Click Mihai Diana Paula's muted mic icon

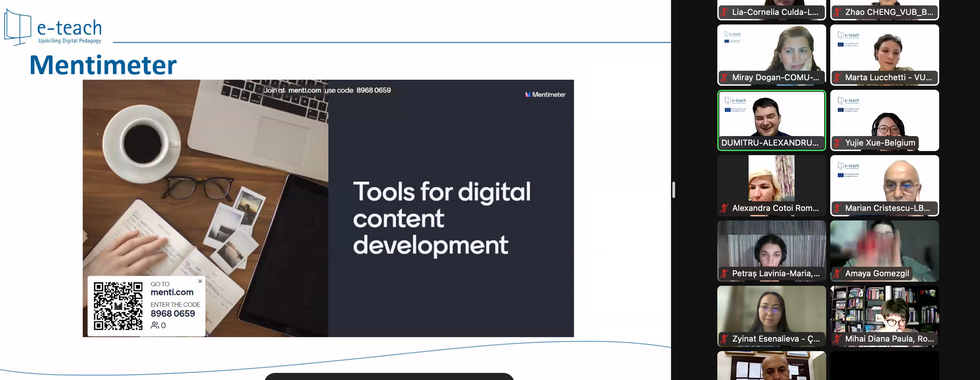pos(838,339)
